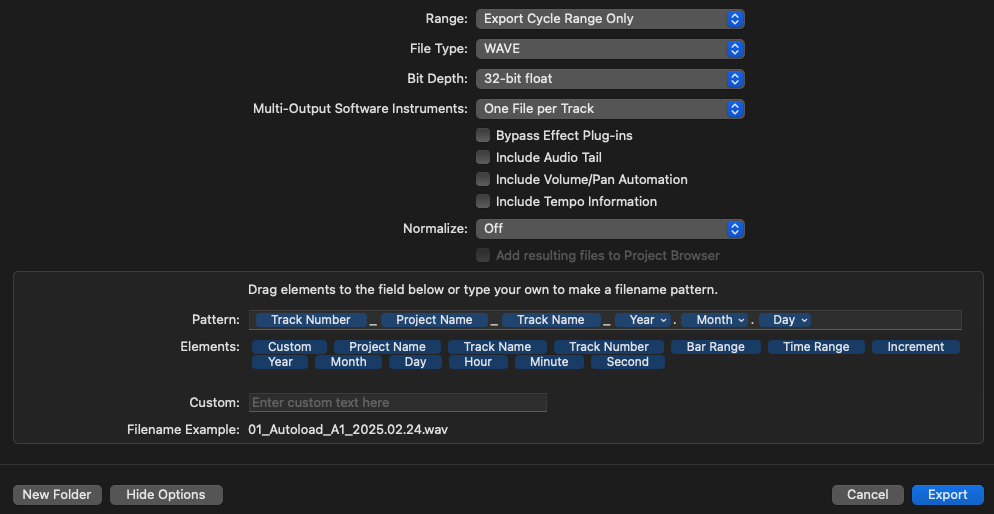Expand the Year token dropdown in Pattern
The image size is (994, 514).
coord(663,320)
